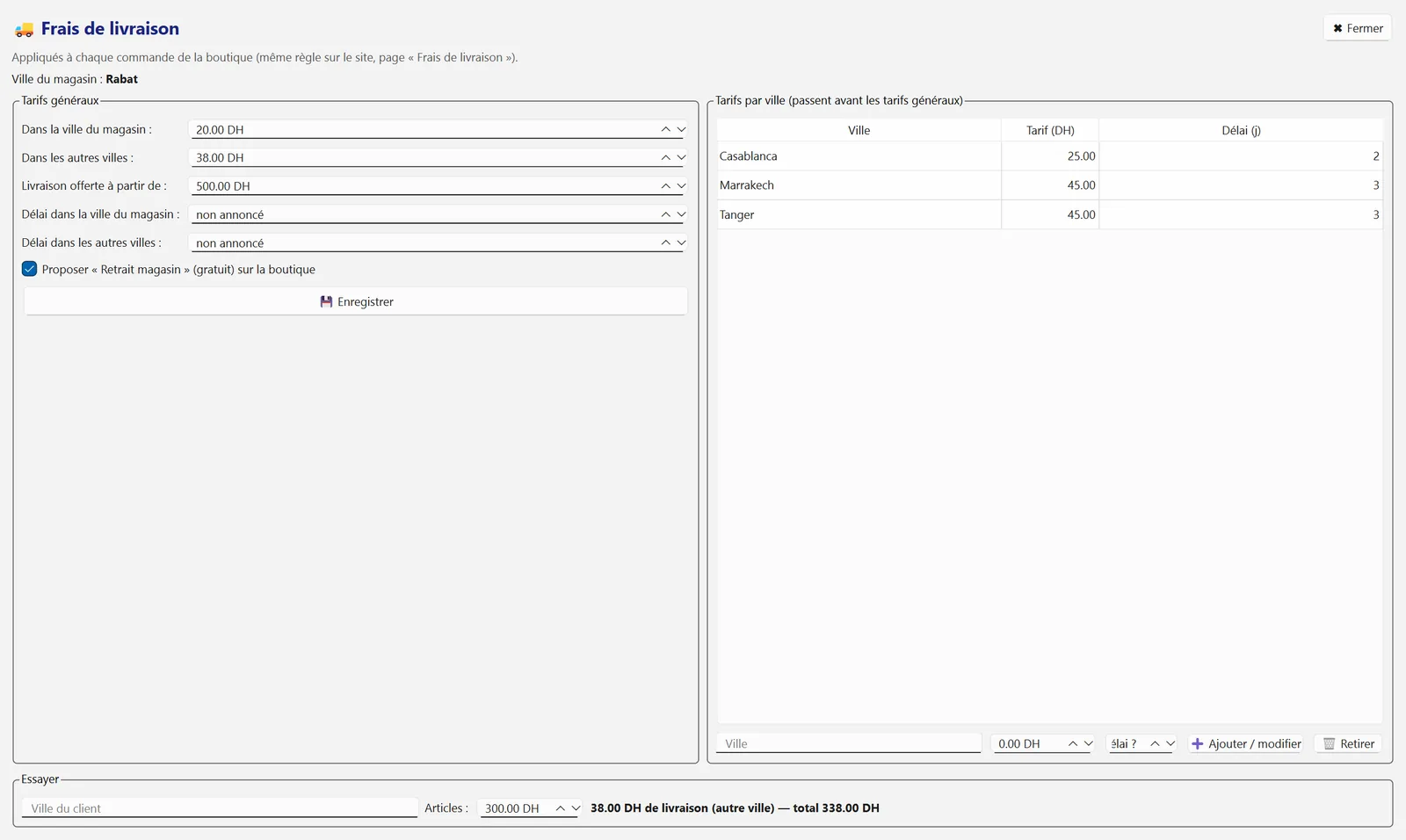Increase the Articles test amount
Image resolution: width=1406 pixels, height=840 pixels.
click(x=560, y=808)
